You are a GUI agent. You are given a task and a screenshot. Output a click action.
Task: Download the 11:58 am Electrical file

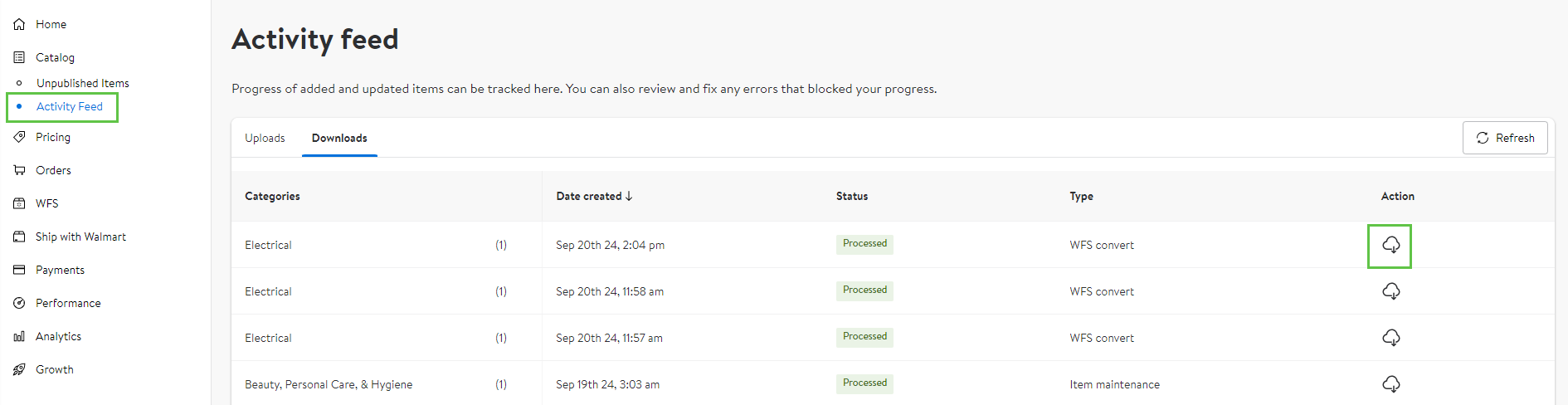pyautogui.click(x=1390, y=291)
